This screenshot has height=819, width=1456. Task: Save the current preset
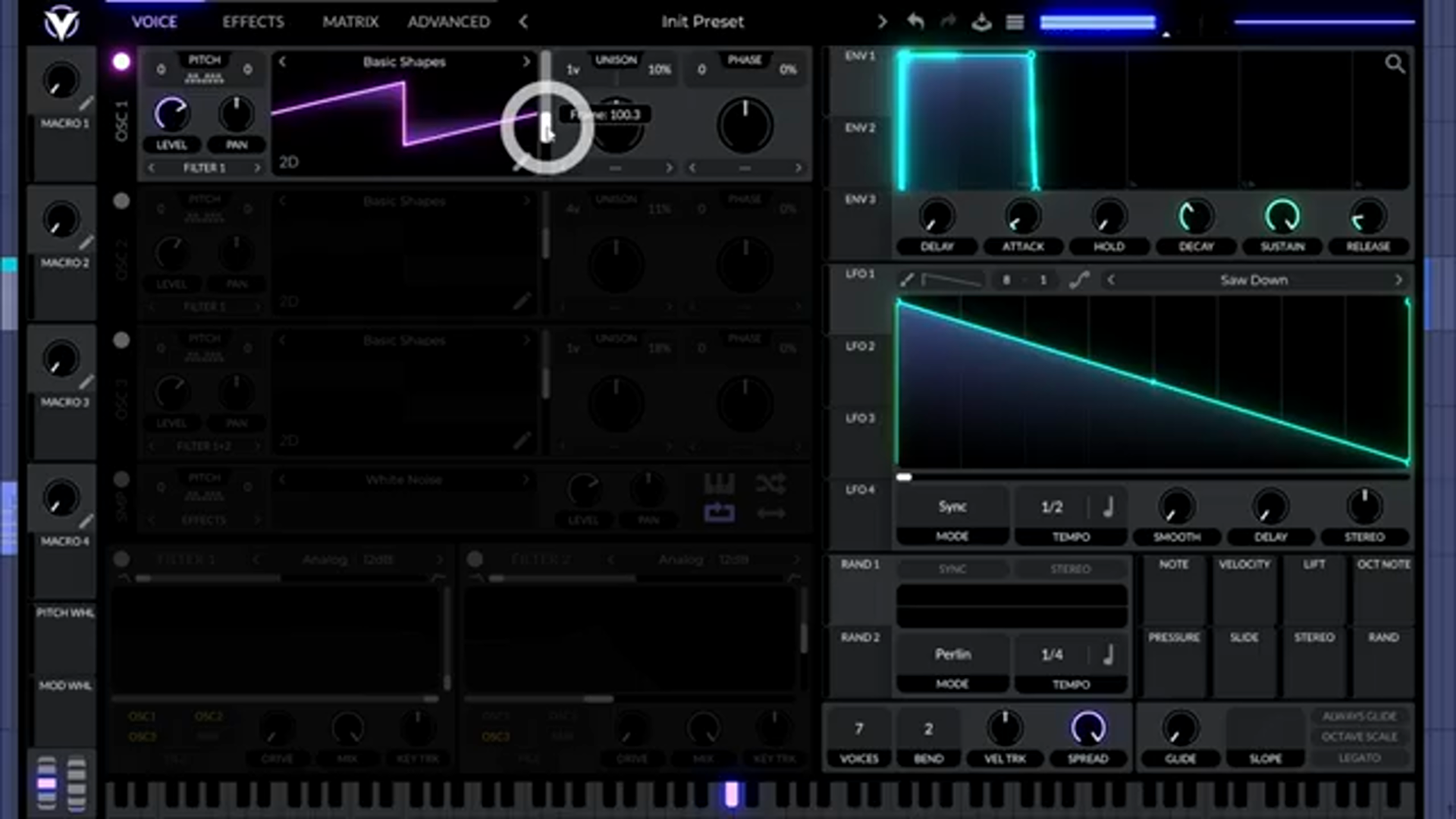point(981,22)
